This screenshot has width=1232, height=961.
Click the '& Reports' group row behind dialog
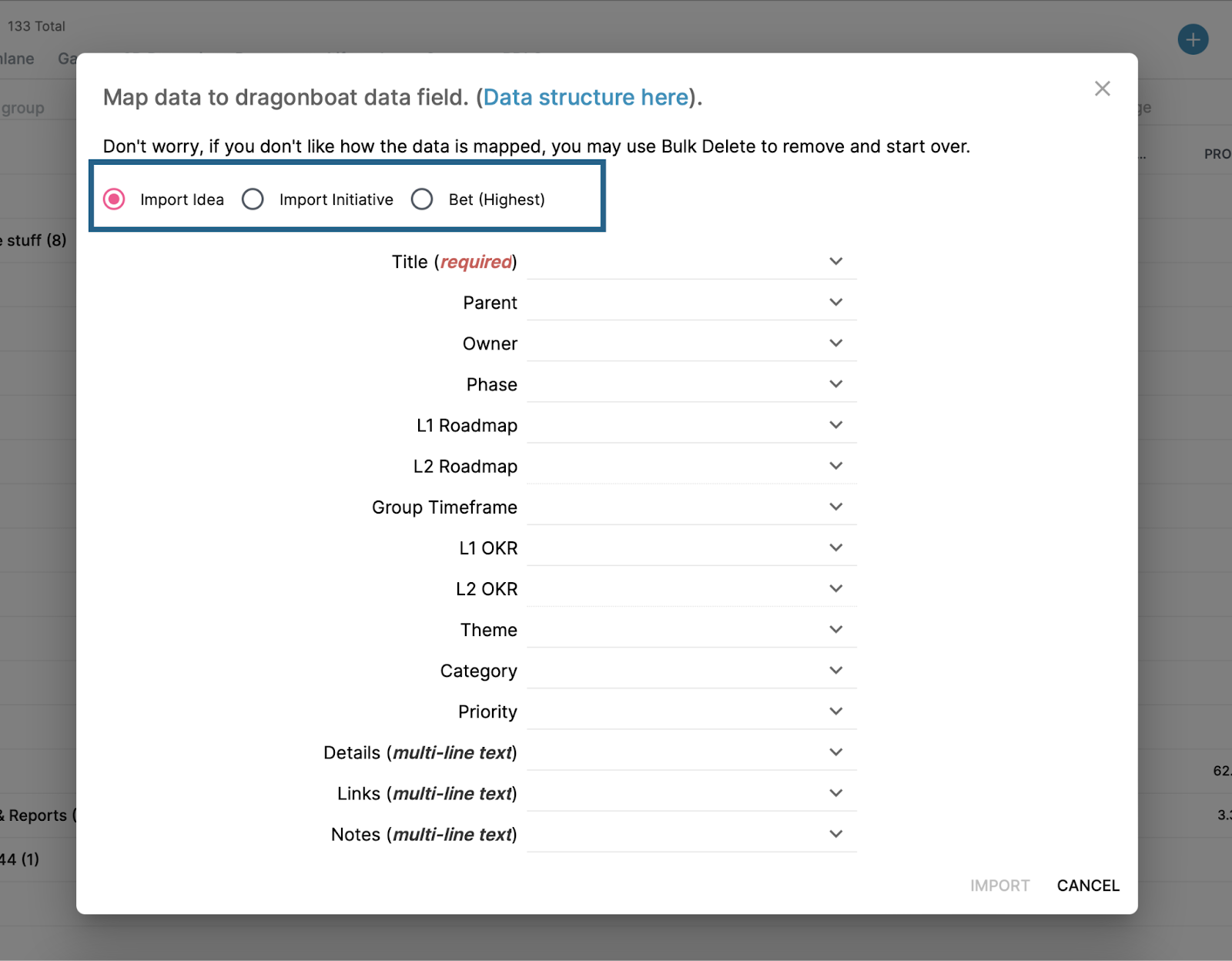click(x=37, y=815)
